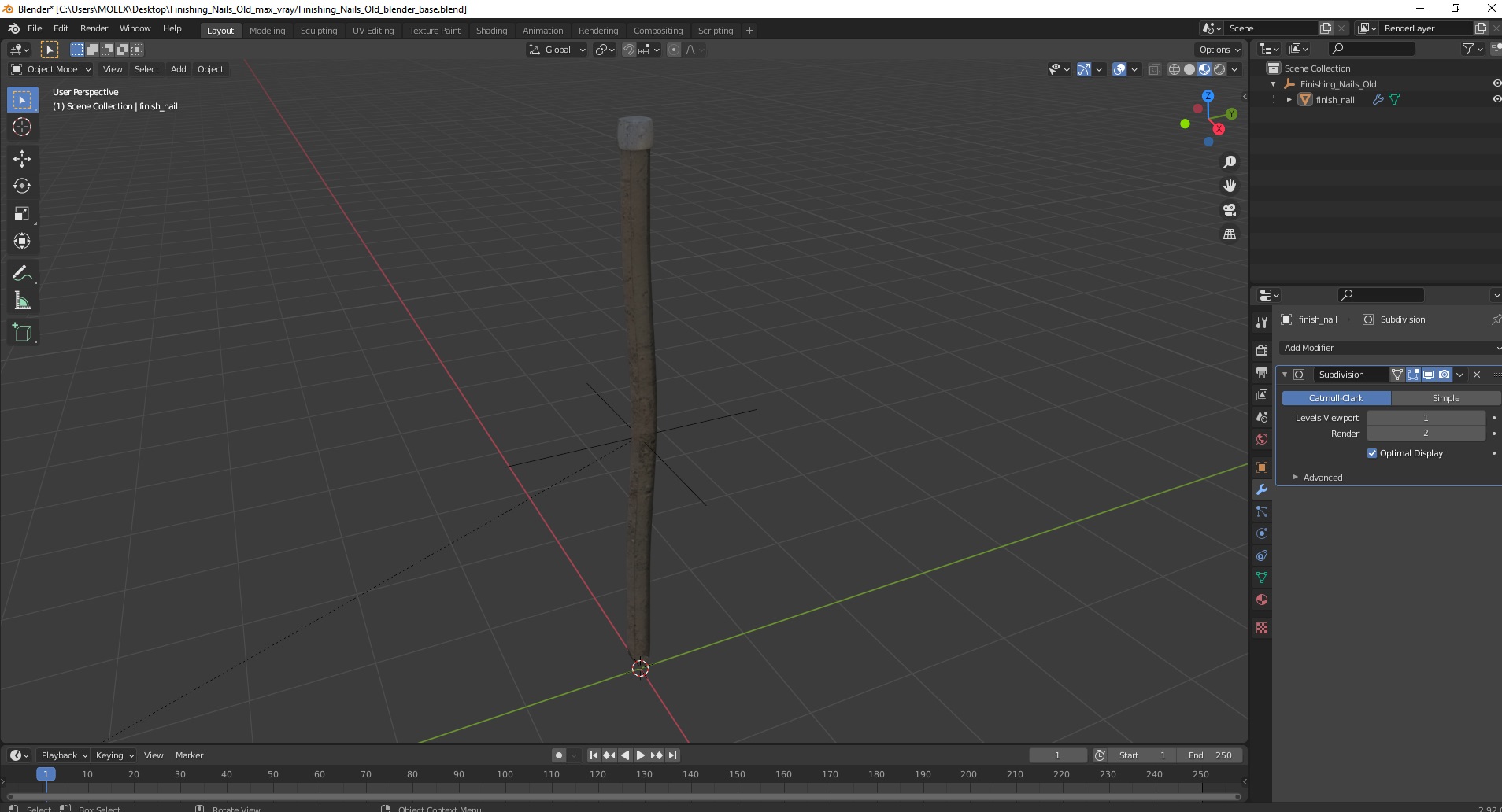The height and width of the screenshot is (812, 1502).
Task: Toggle modifier display in edit mode
Action: (x=1413, y=375)
